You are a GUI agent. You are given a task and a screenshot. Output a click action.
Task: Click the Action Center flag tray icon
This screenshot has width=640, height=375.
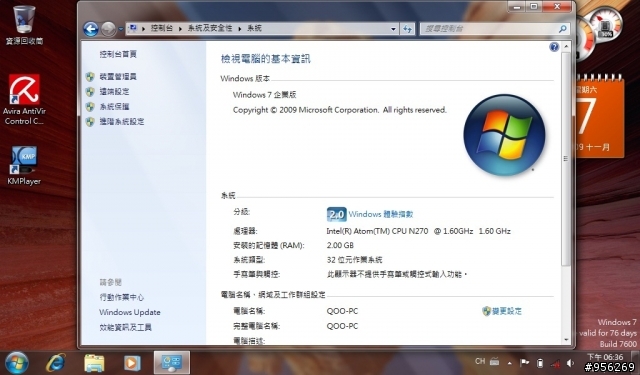[x=524, y=362]
